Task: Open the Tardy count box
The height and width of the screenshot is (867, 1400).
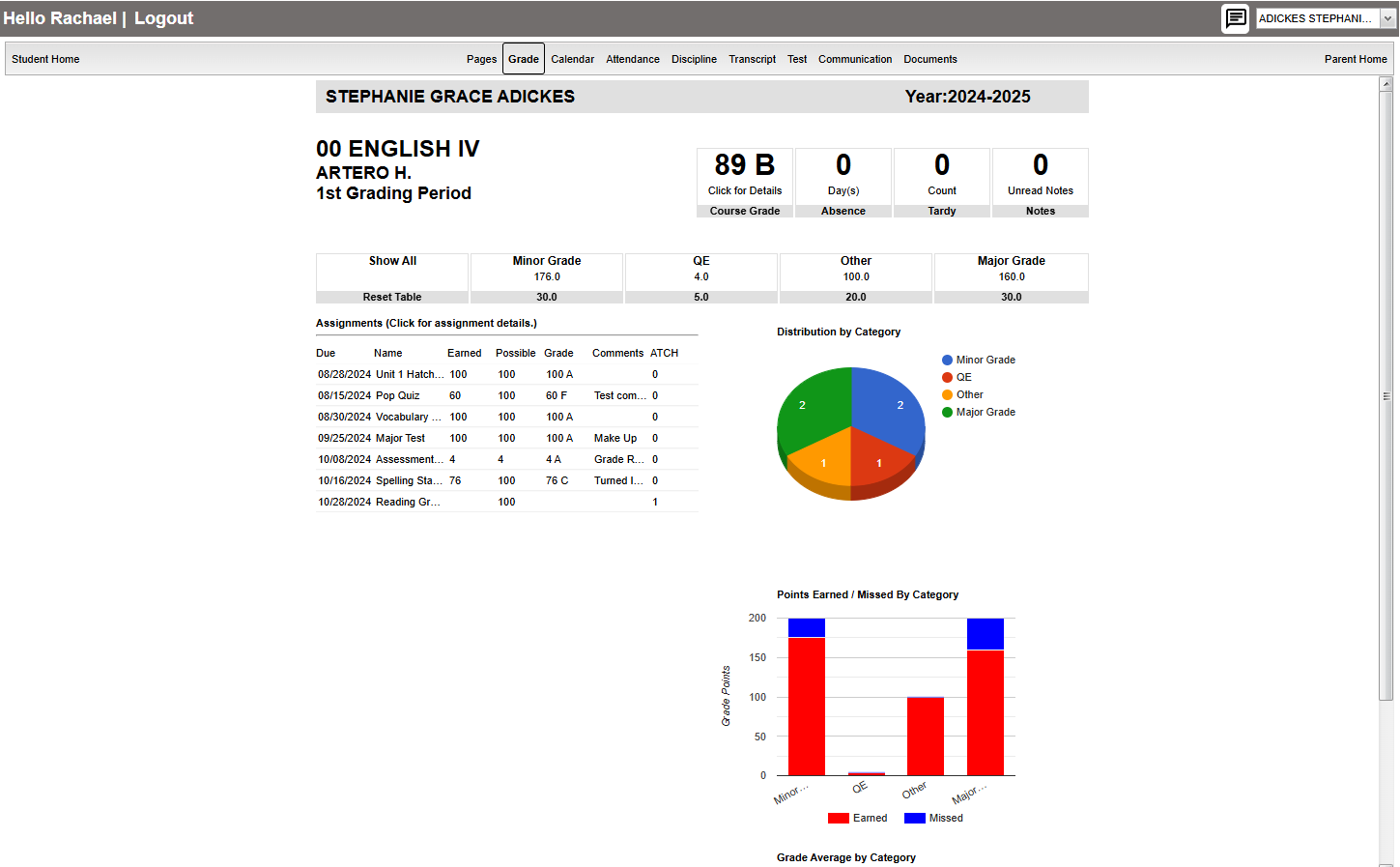Action: pos(942,182)
